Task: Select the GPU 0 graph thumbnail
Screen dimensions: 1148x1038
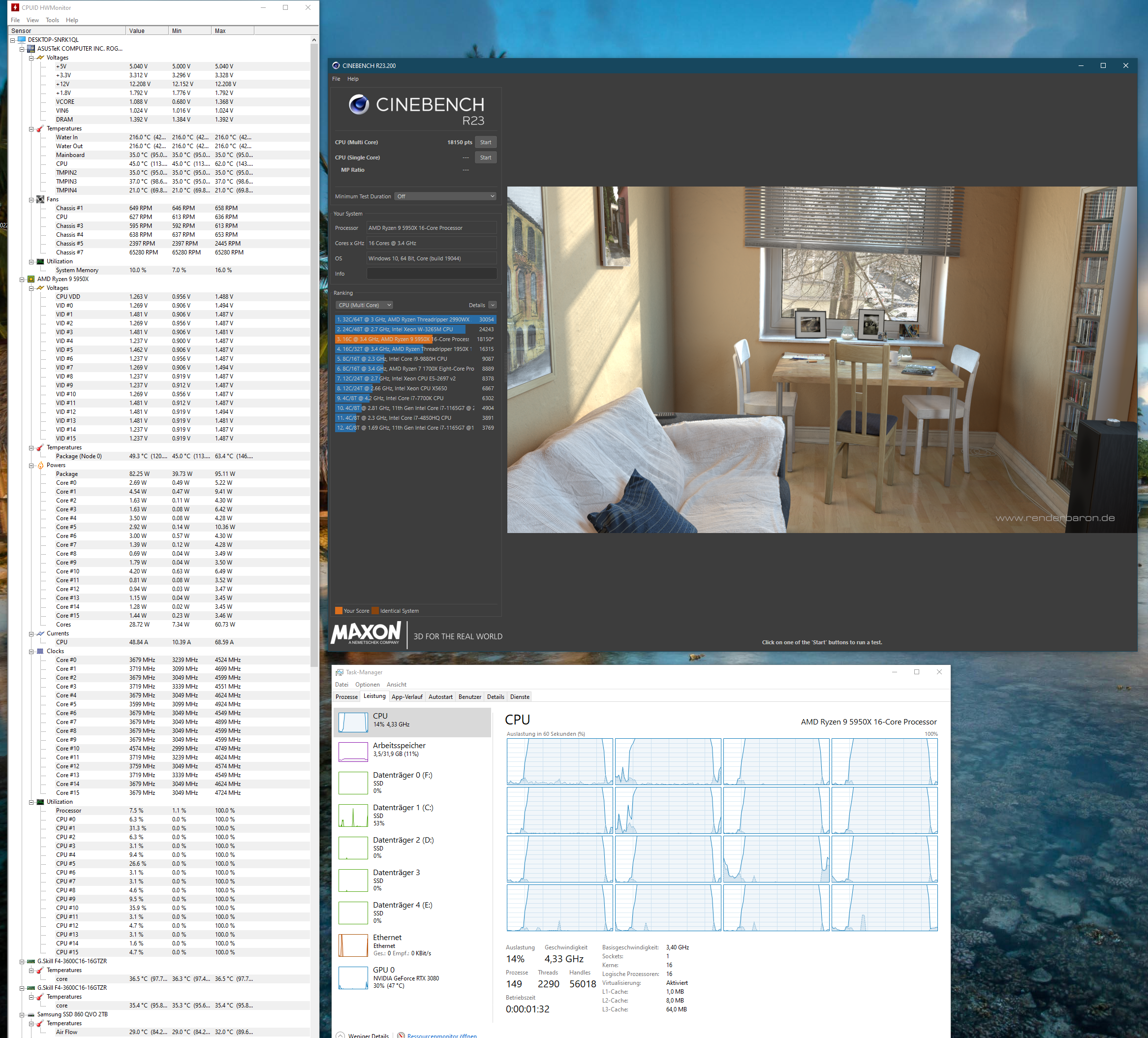Action: click(x=353, y=977)
